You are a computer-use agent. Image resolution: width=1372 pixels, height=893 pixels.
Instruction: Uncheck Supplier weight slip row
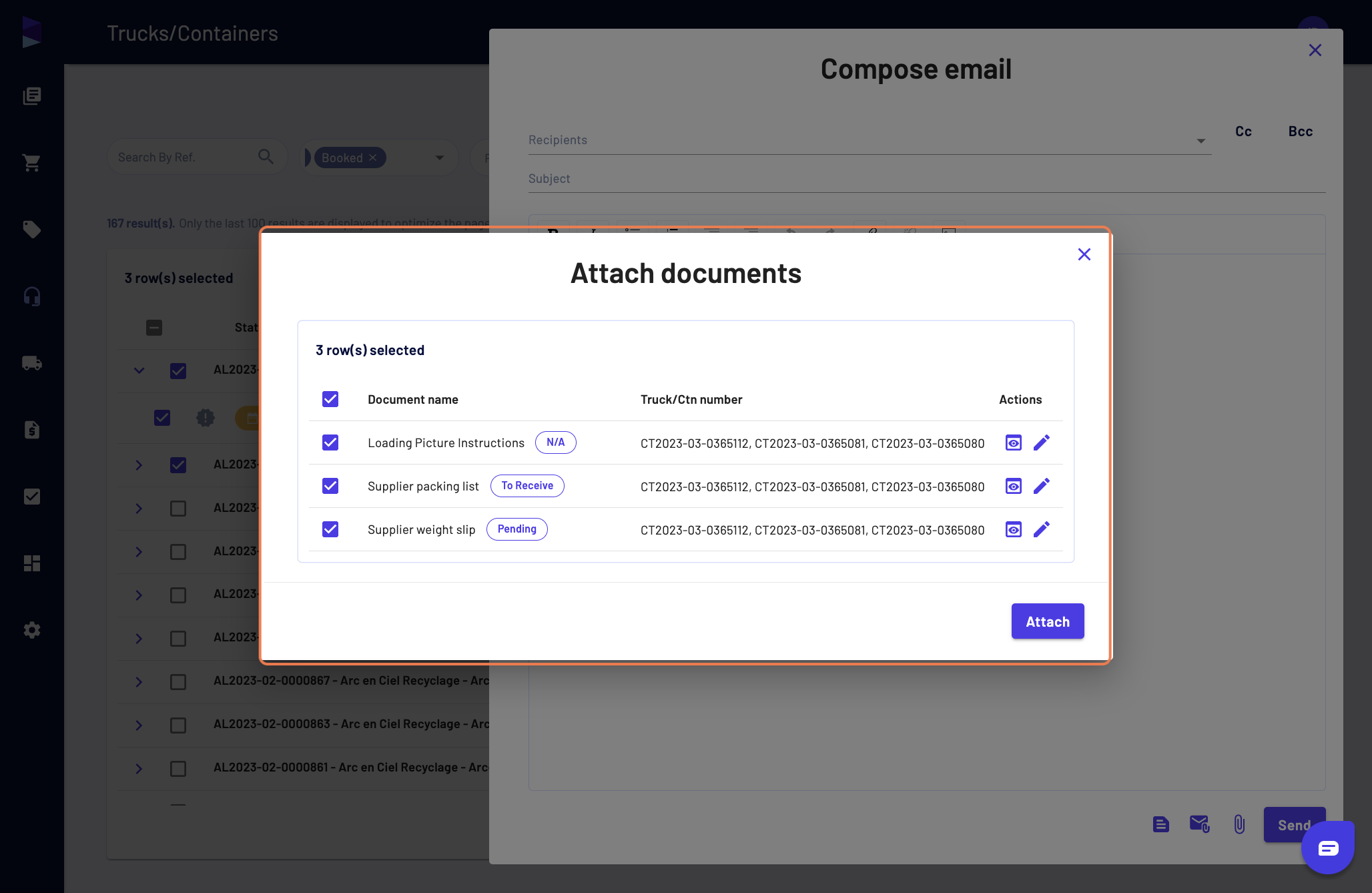coord(330,529)
